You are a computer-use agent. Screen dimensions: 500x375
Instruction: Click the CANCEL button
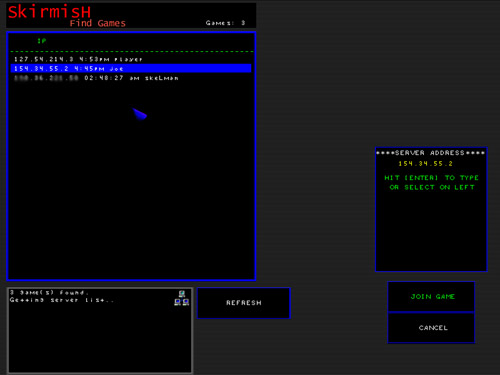pos(431,328)
